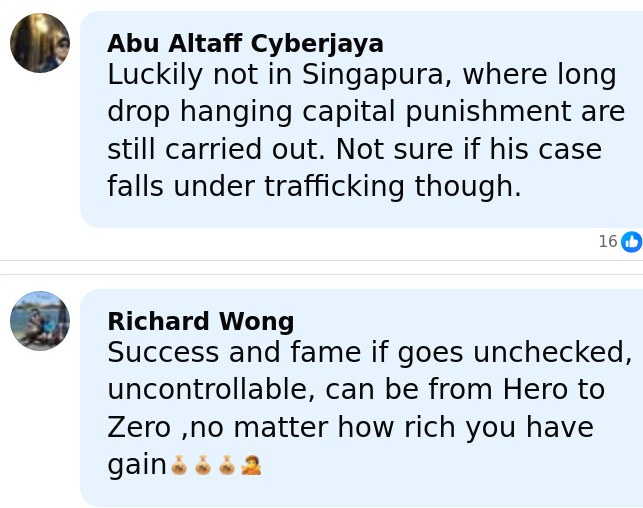This screenshot has height=508, width=643.
Task: Click the third money bag emoji
Action: (227, 465)
